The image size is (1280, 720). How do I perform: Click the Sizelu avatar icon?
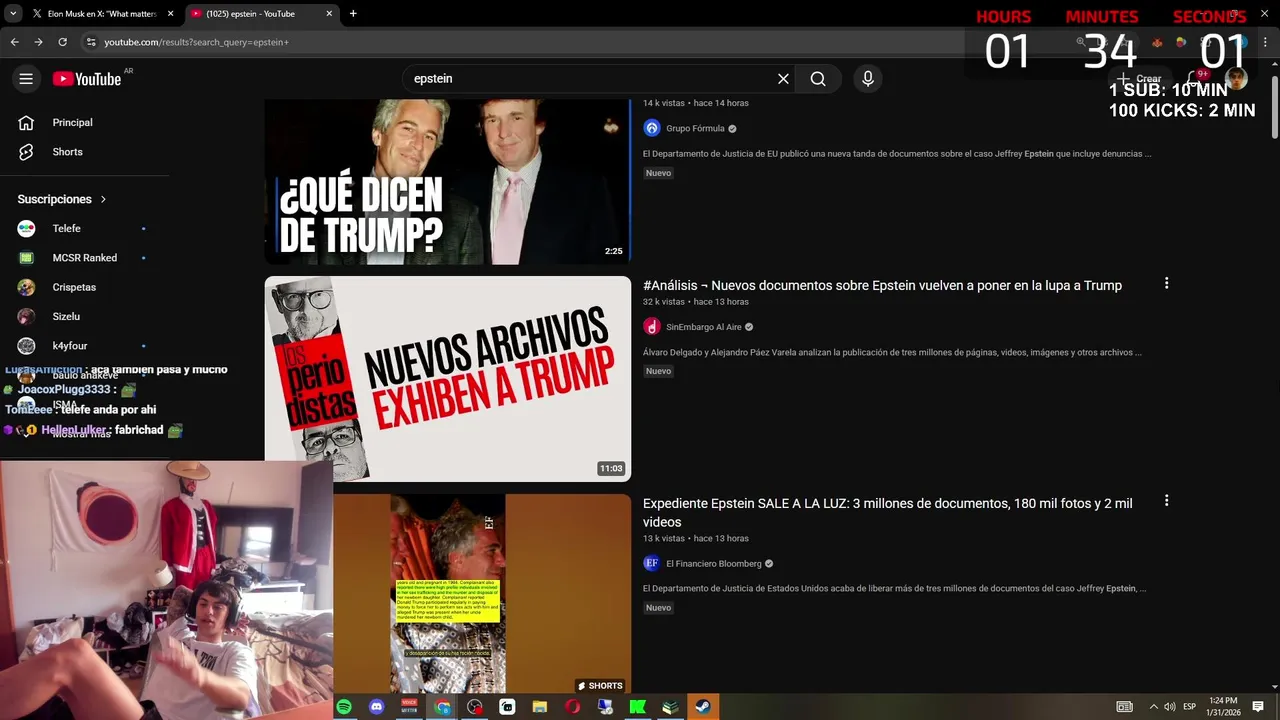coord(27,316)
